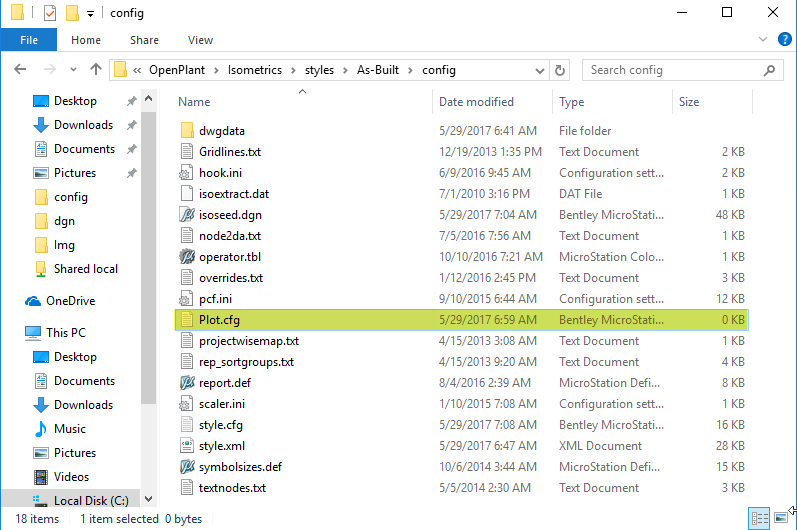Image resolution: width=797 pixels, height=530 pixels.
Task: Select This PC in navigation pane
Action: (55, 332)
